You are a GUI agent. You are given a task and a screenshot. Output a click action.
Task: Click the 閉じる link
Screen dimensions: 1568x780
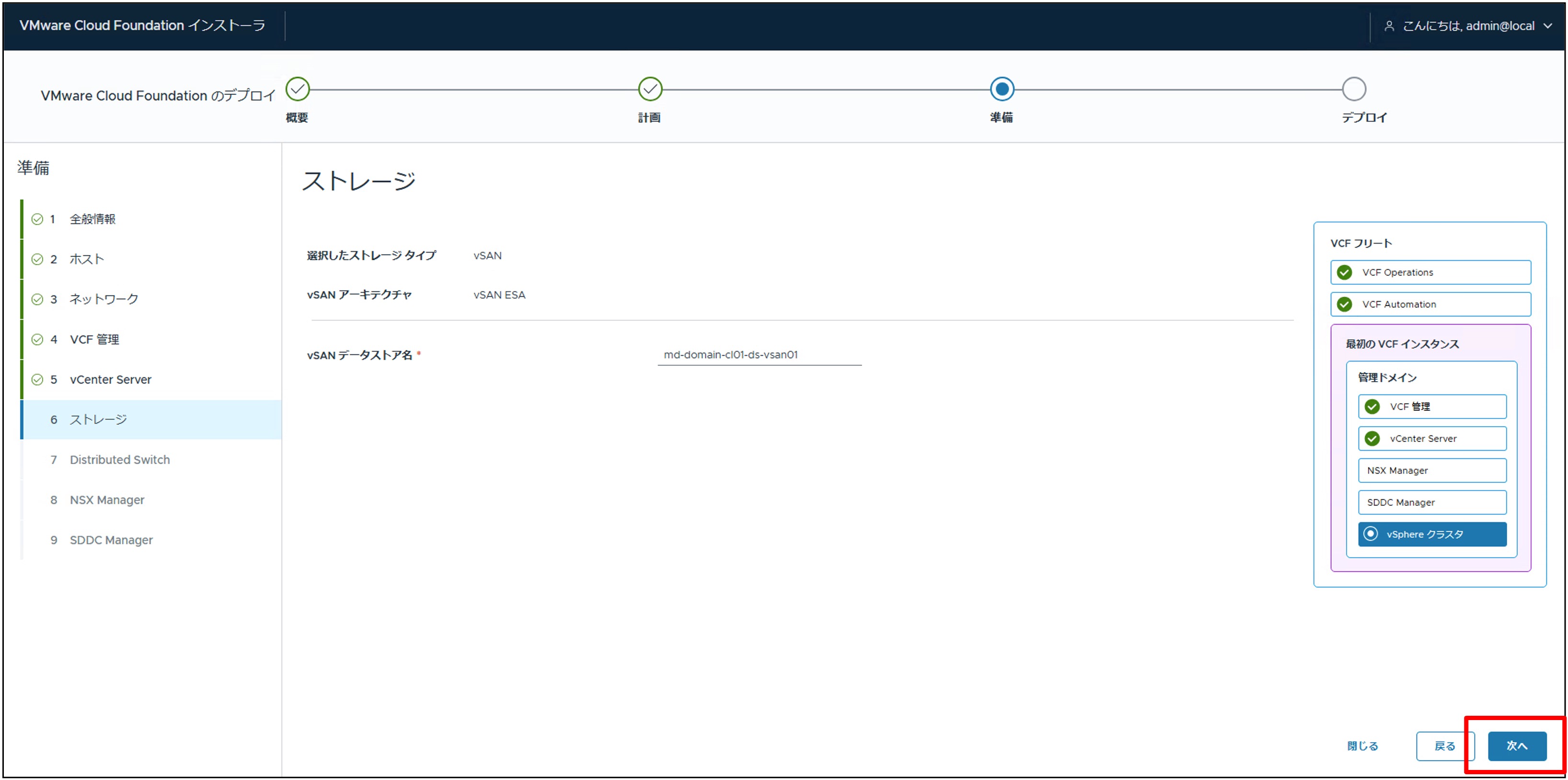click(x=1362, y=746)
